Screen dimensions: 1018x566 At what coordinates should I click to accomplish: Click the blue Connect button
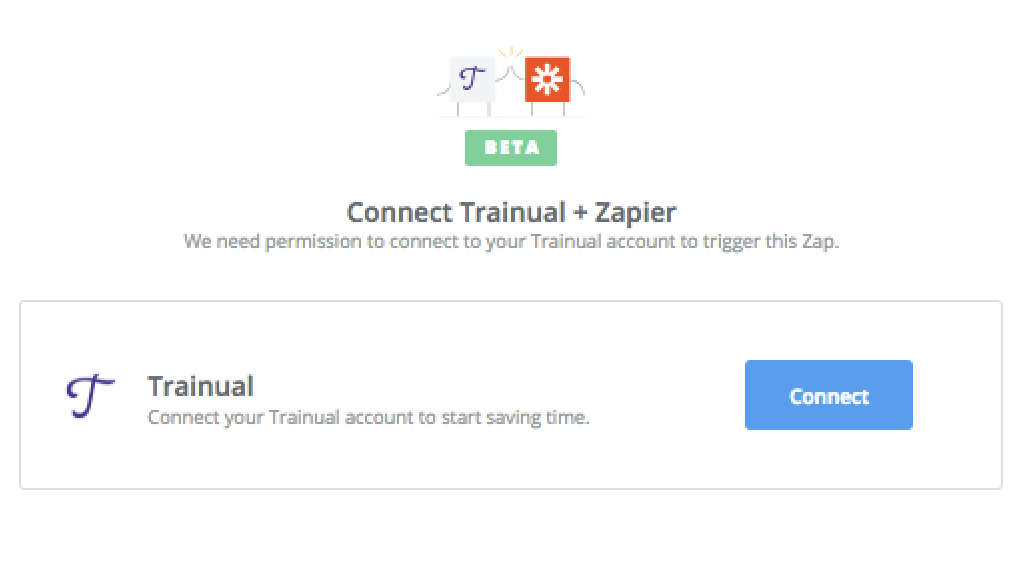pyautogui.click(x=828, y=395)
